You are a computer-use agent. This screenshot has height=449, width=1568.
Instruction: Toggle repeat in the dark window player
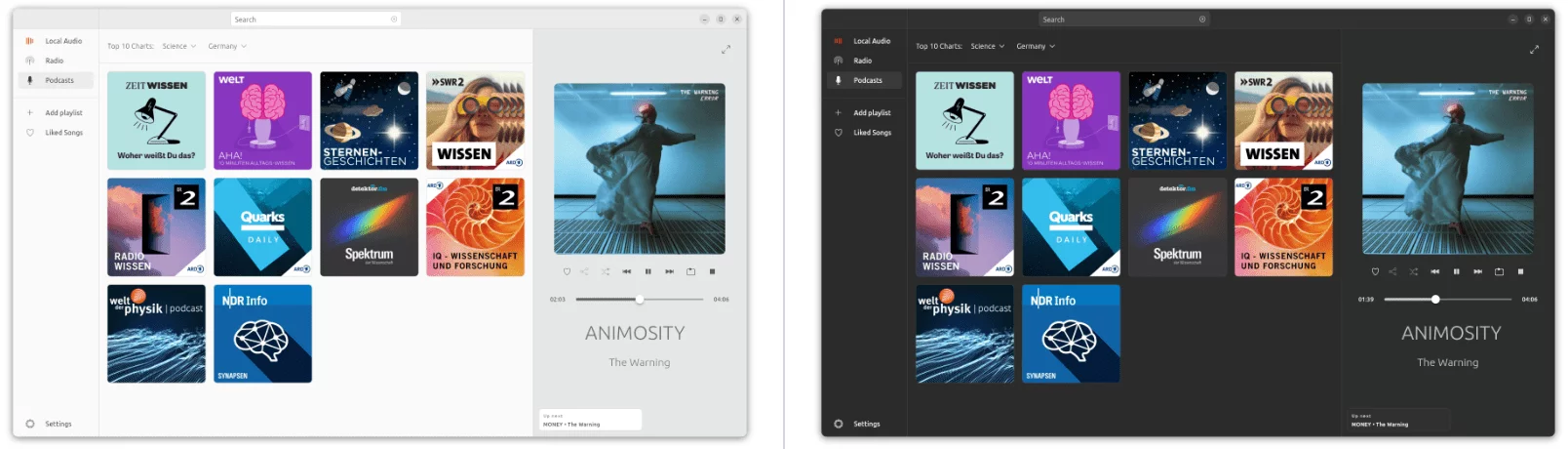1499,271
